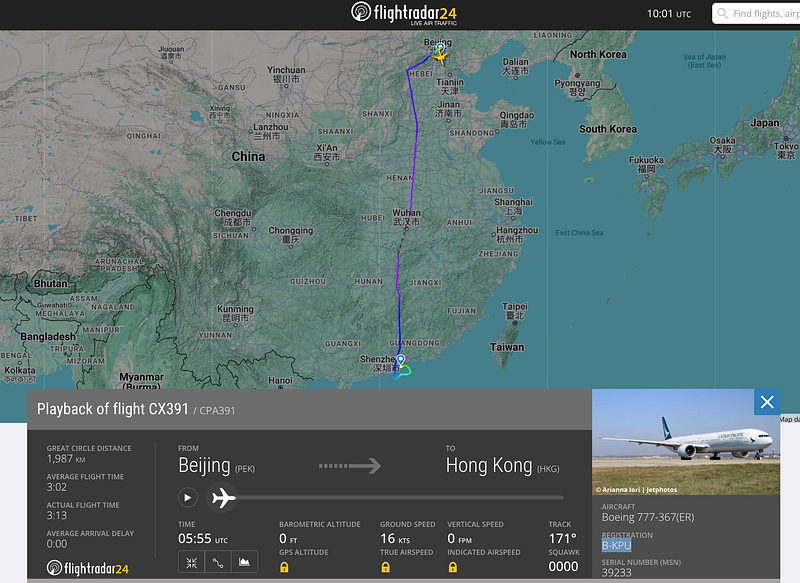Open the altitude graph chart icon

tap(244, 562)
